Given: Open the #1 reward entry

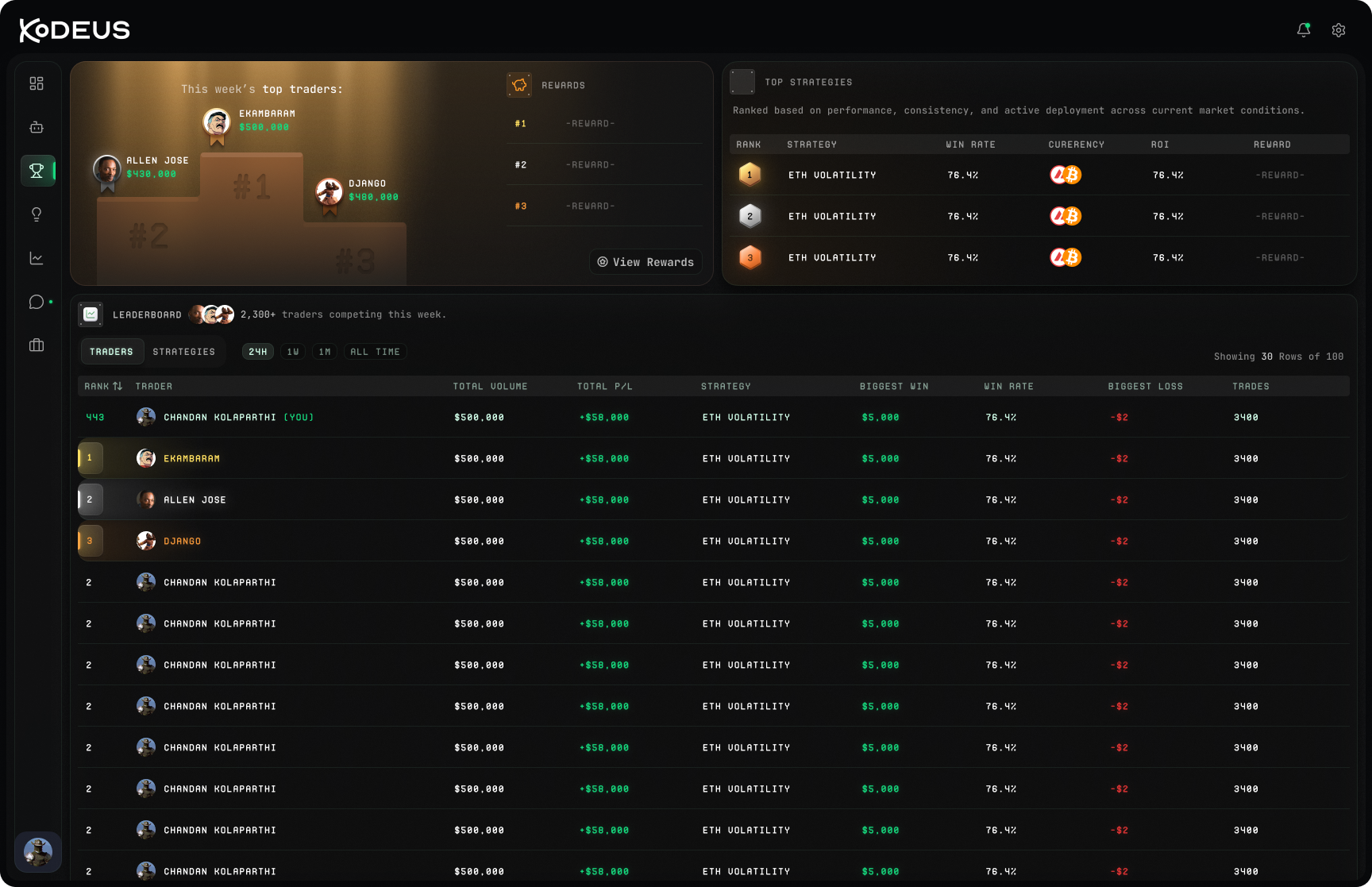Looking at the screenshot, I should (x=604, y=123).
